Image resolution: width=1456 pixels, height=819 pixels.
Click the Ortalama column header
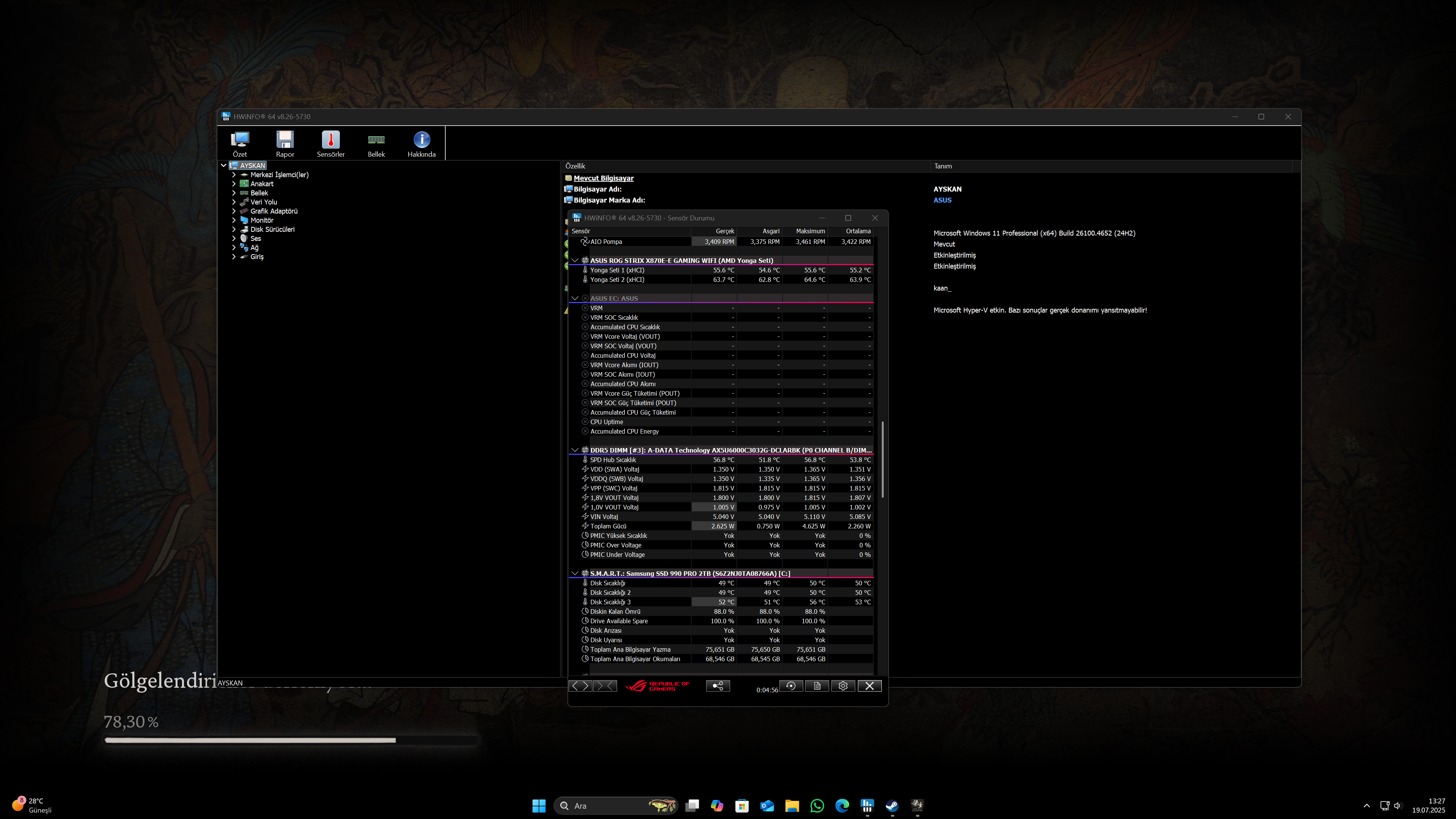tap(851, 231)
